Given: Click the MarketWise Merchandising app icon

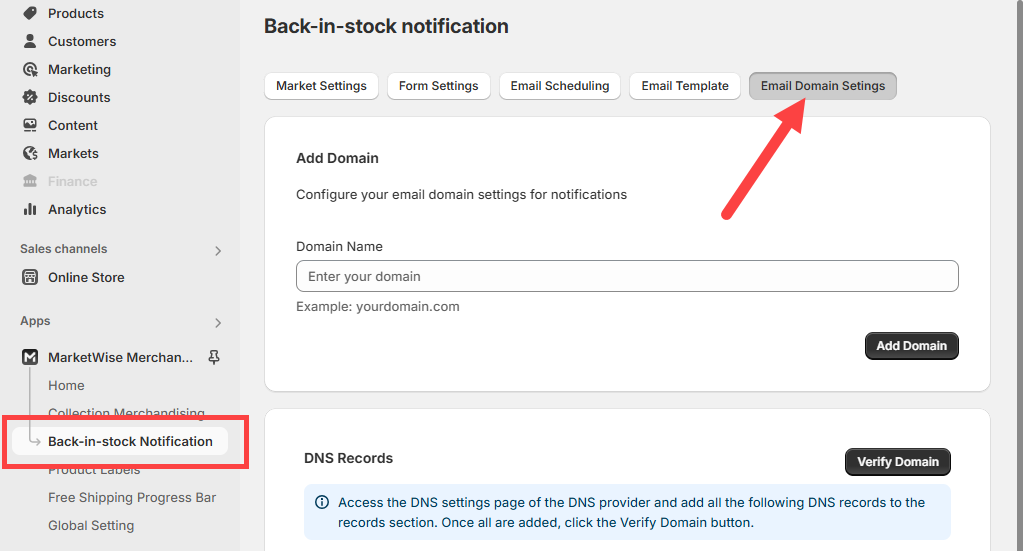Looking at the screenshot, I should coord(30,357).
